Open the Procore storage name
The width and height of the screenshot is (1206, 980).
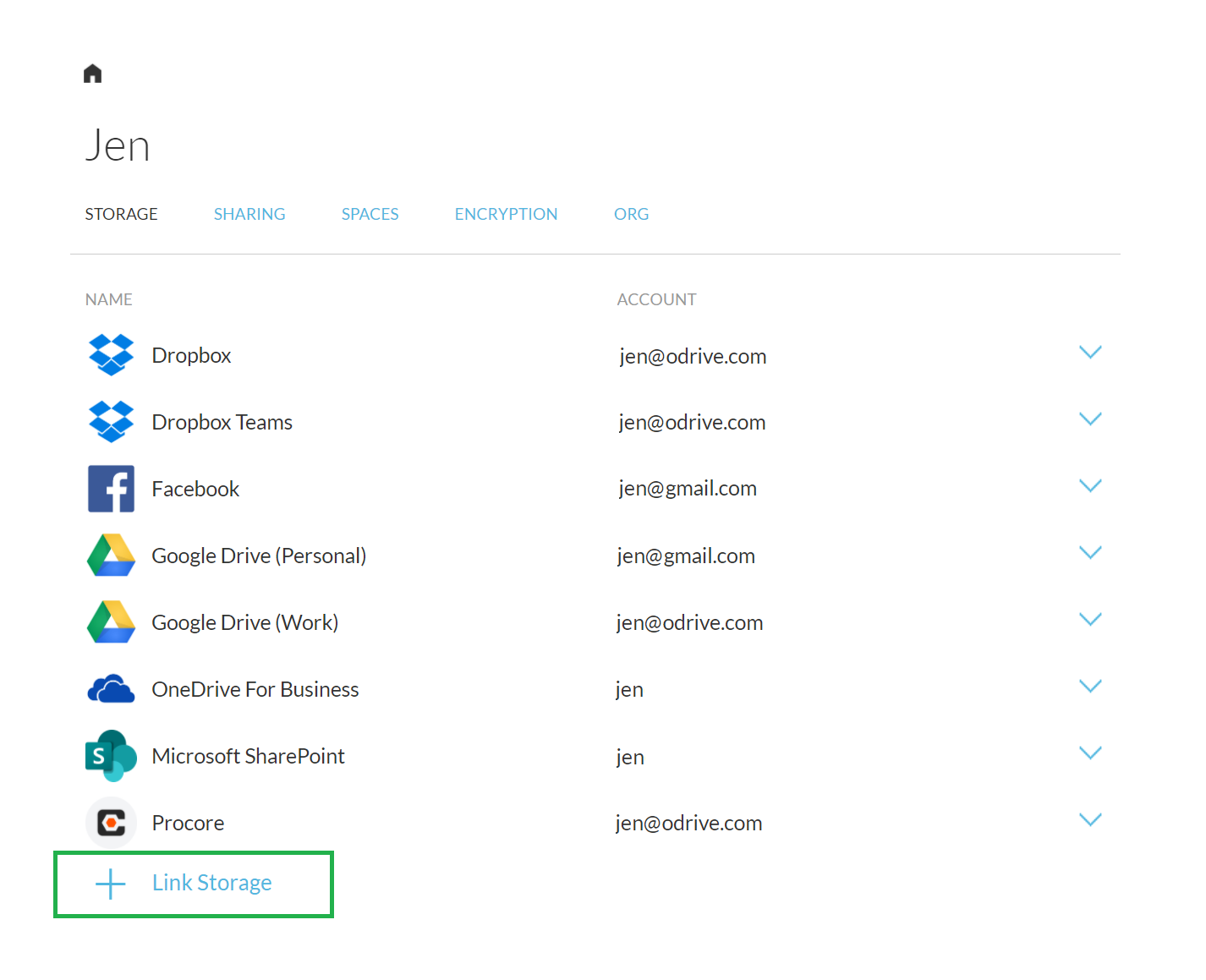pos(188,823)
